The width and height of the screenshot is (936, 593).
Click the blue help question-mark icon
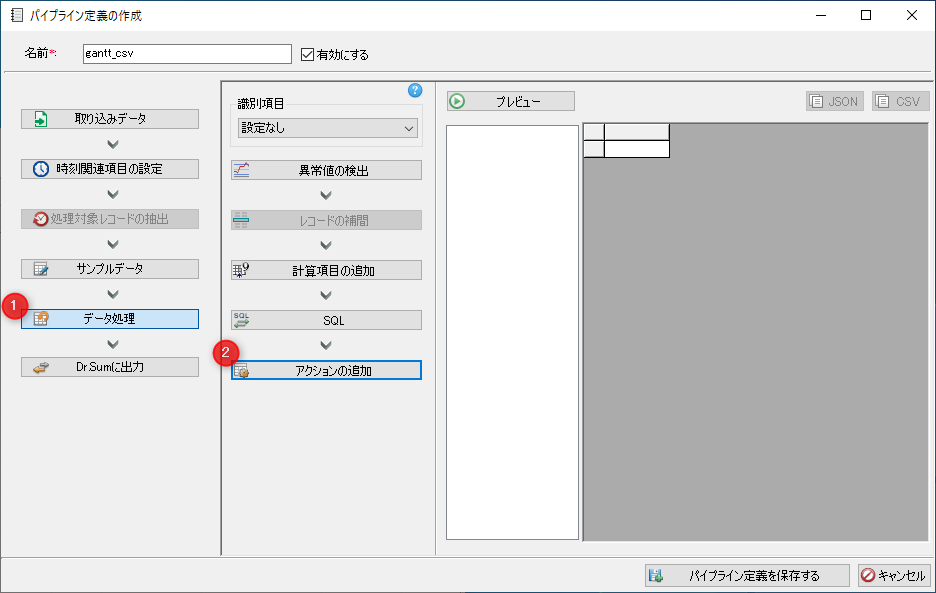click(415, 90)
